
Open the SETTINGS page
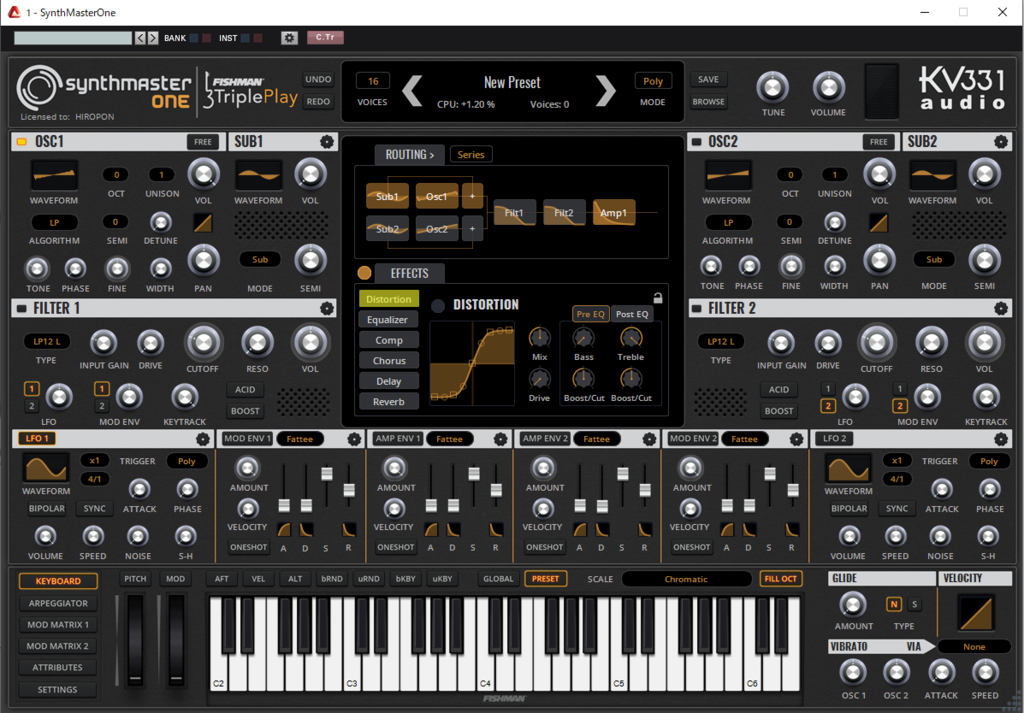tap(57, 689)
